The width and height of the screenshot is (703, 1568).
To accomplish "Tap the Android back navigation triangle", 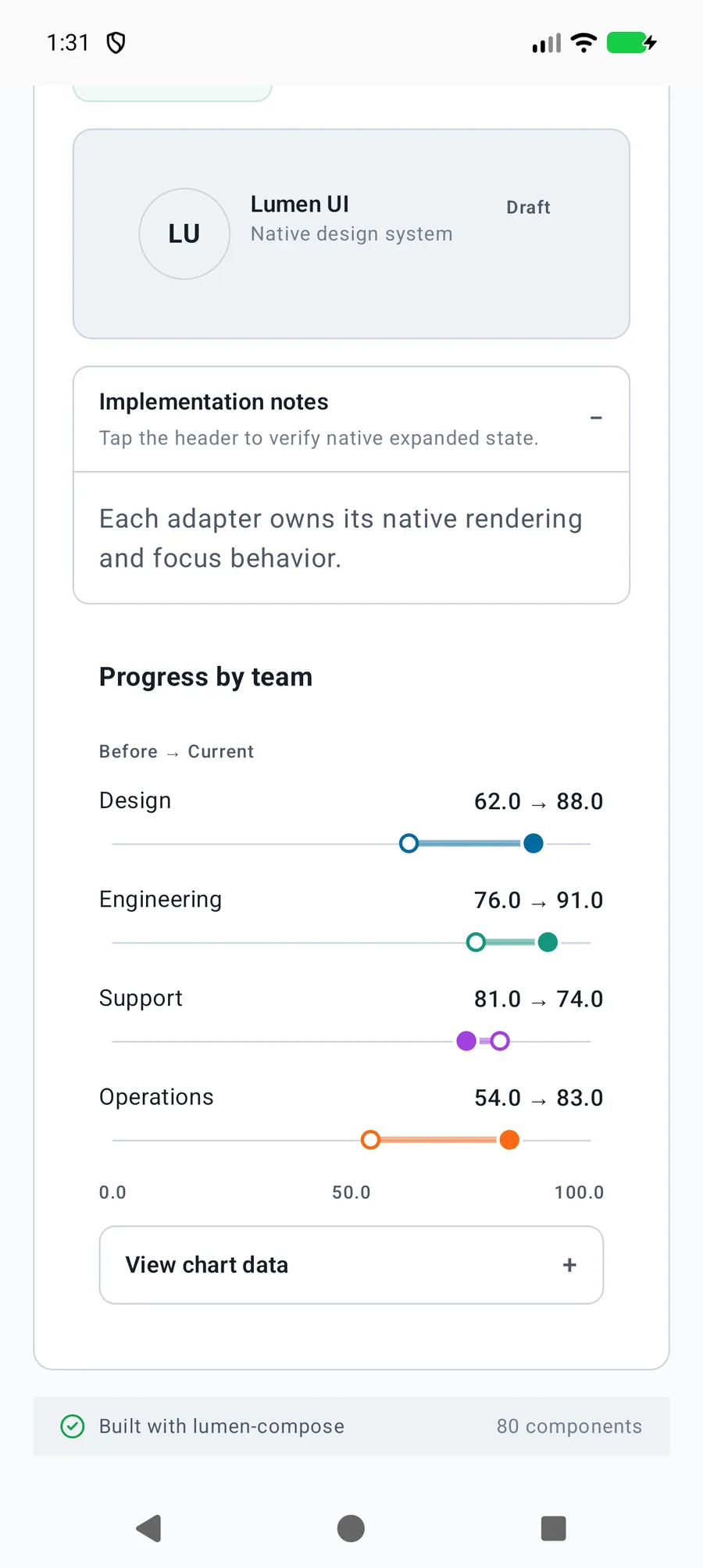I will click(x=148, y=1528).
